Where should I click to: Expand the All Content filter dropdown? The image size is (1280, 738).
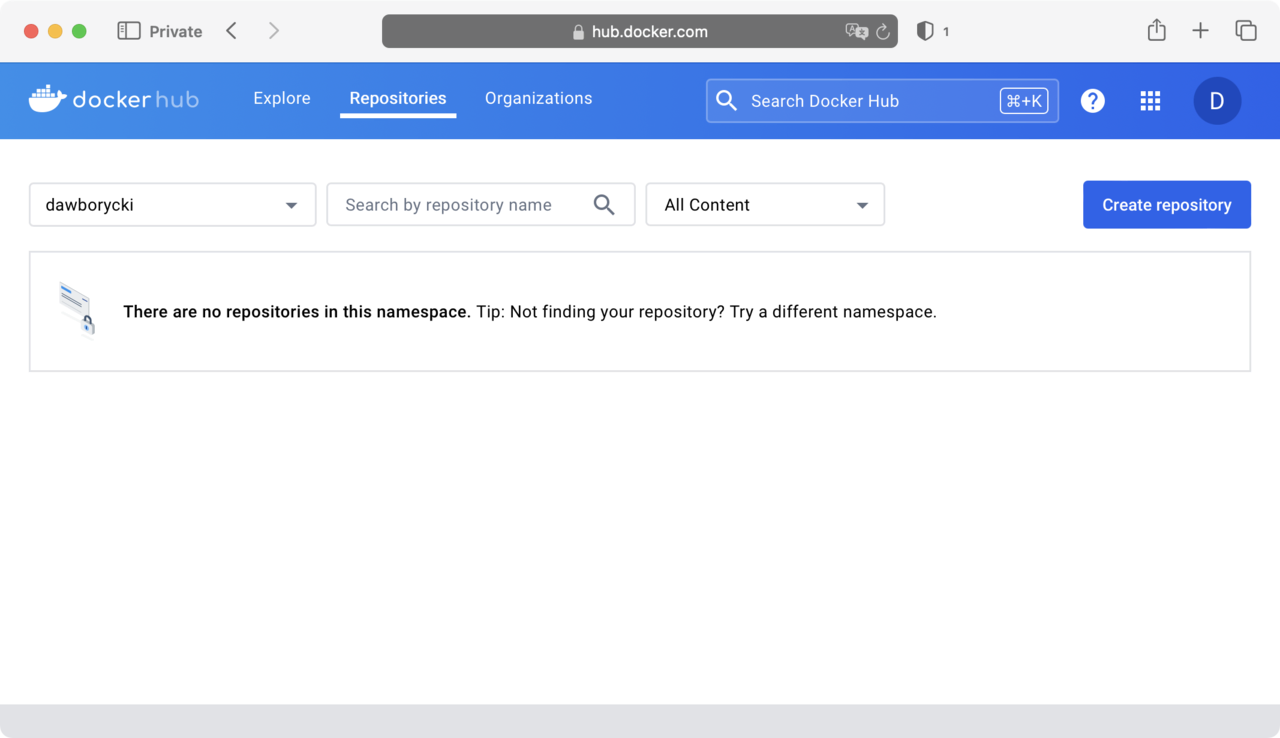765,205
